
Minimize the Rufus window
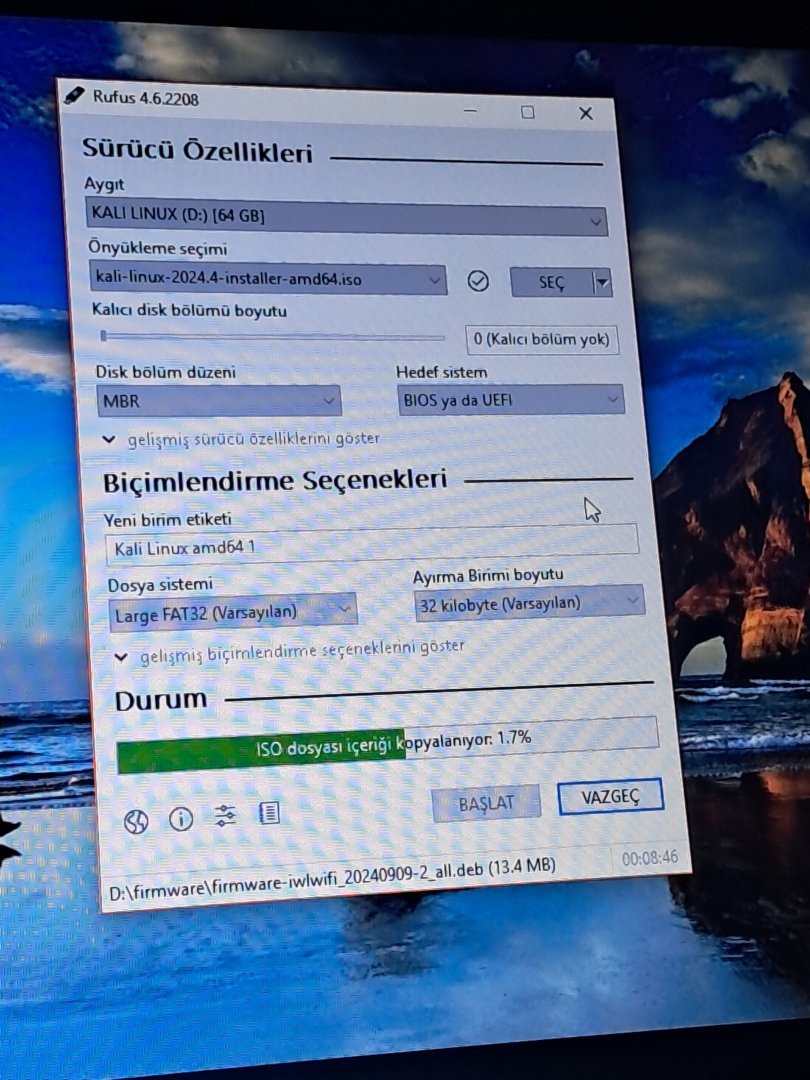coord(470,110)
